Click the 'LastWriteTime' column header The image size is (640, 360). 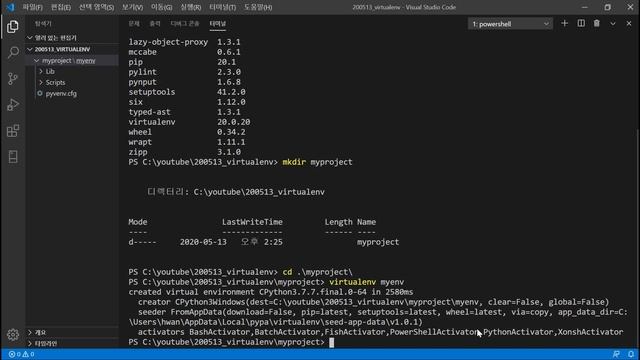(x=252, y=222)
